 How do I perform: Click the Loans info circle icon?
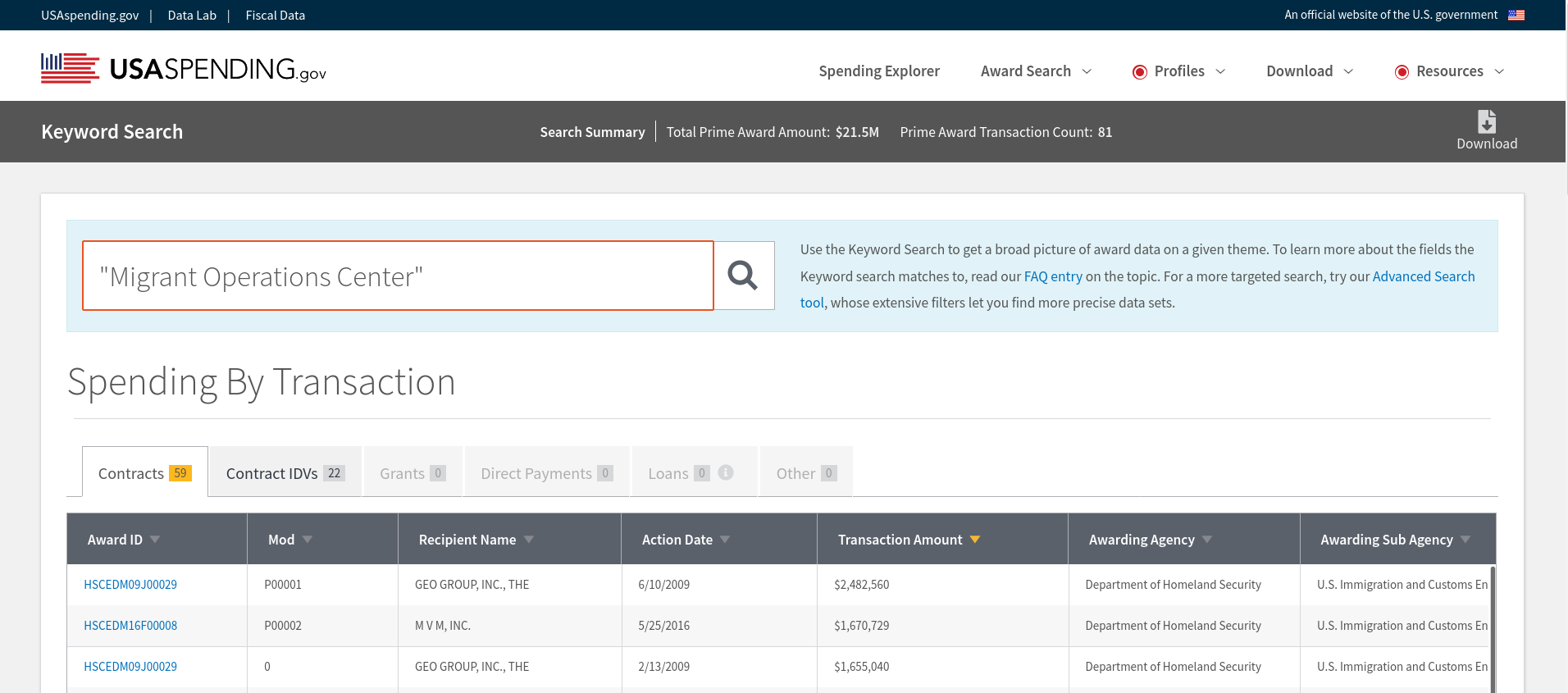tap(726, 472)
